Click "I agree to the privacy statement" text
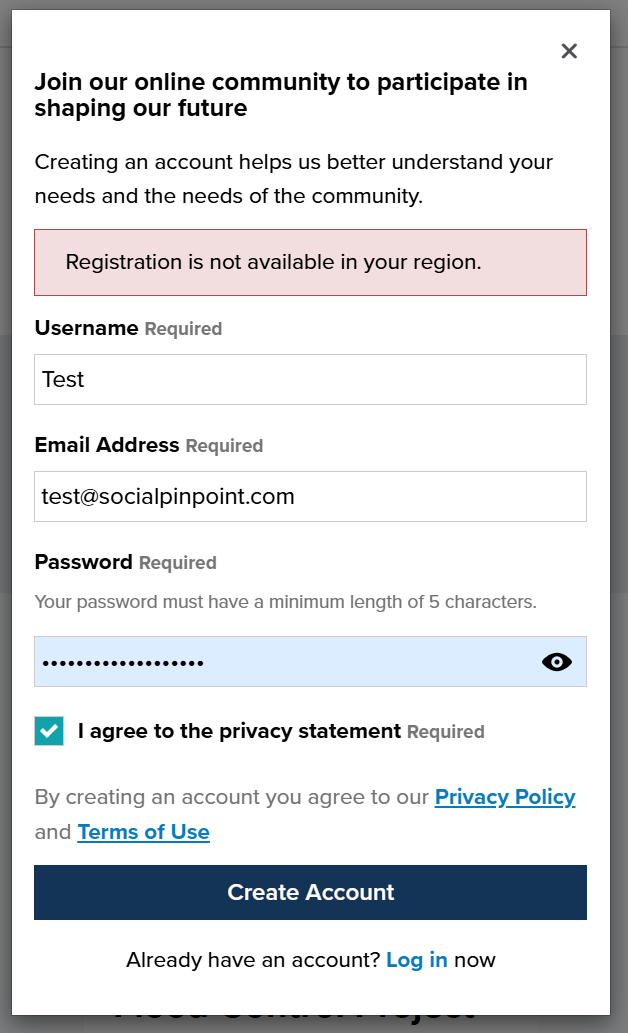Screen dimensions: 628x1033 (x=239, y=731)
